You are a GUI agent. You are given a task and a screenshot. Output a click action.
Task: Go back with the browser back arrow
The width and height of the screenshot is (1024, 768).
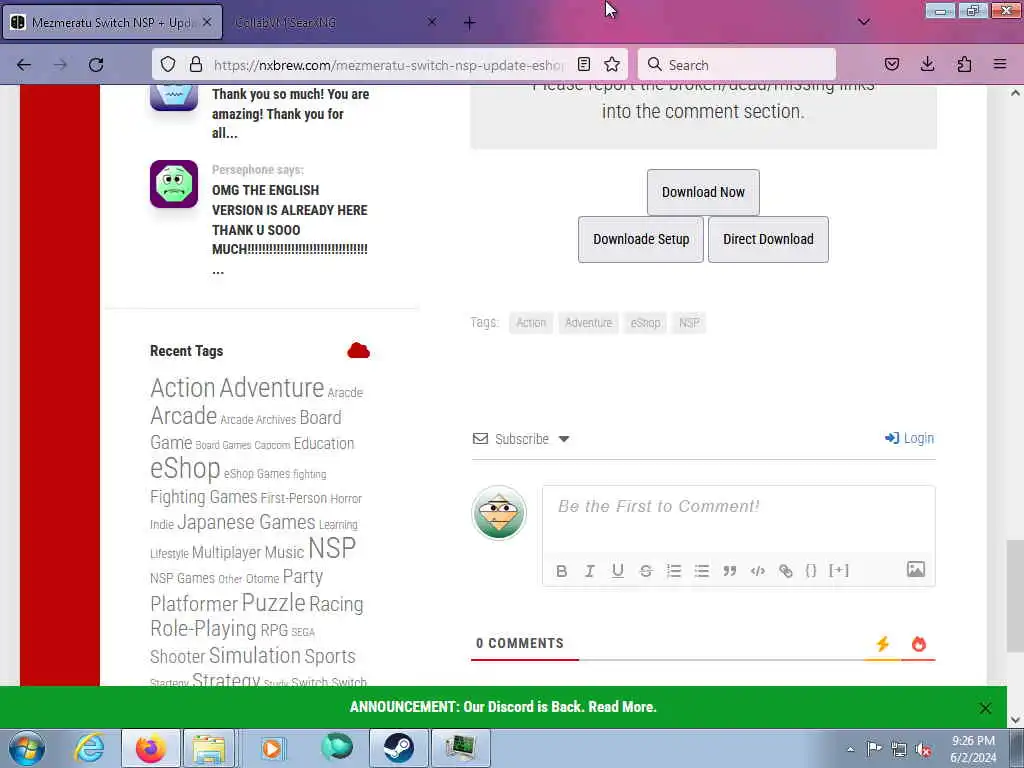pos(24,65)
